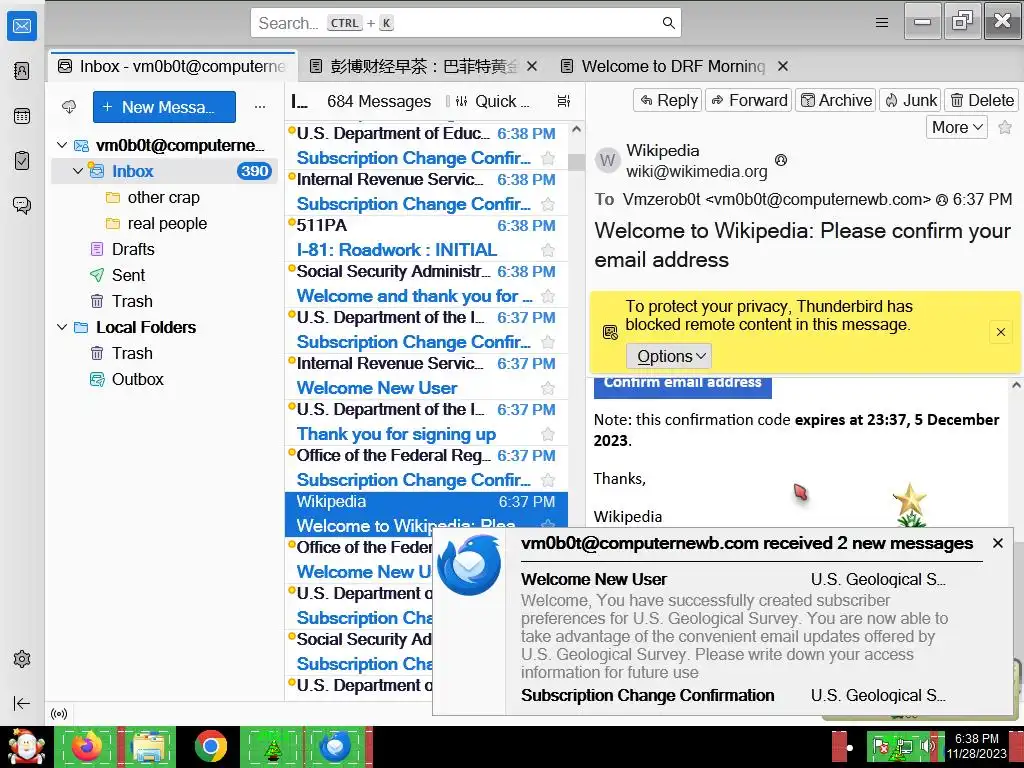Open the Chat sidebar icon
The image size is (1024, 768).
click(22, 205)
